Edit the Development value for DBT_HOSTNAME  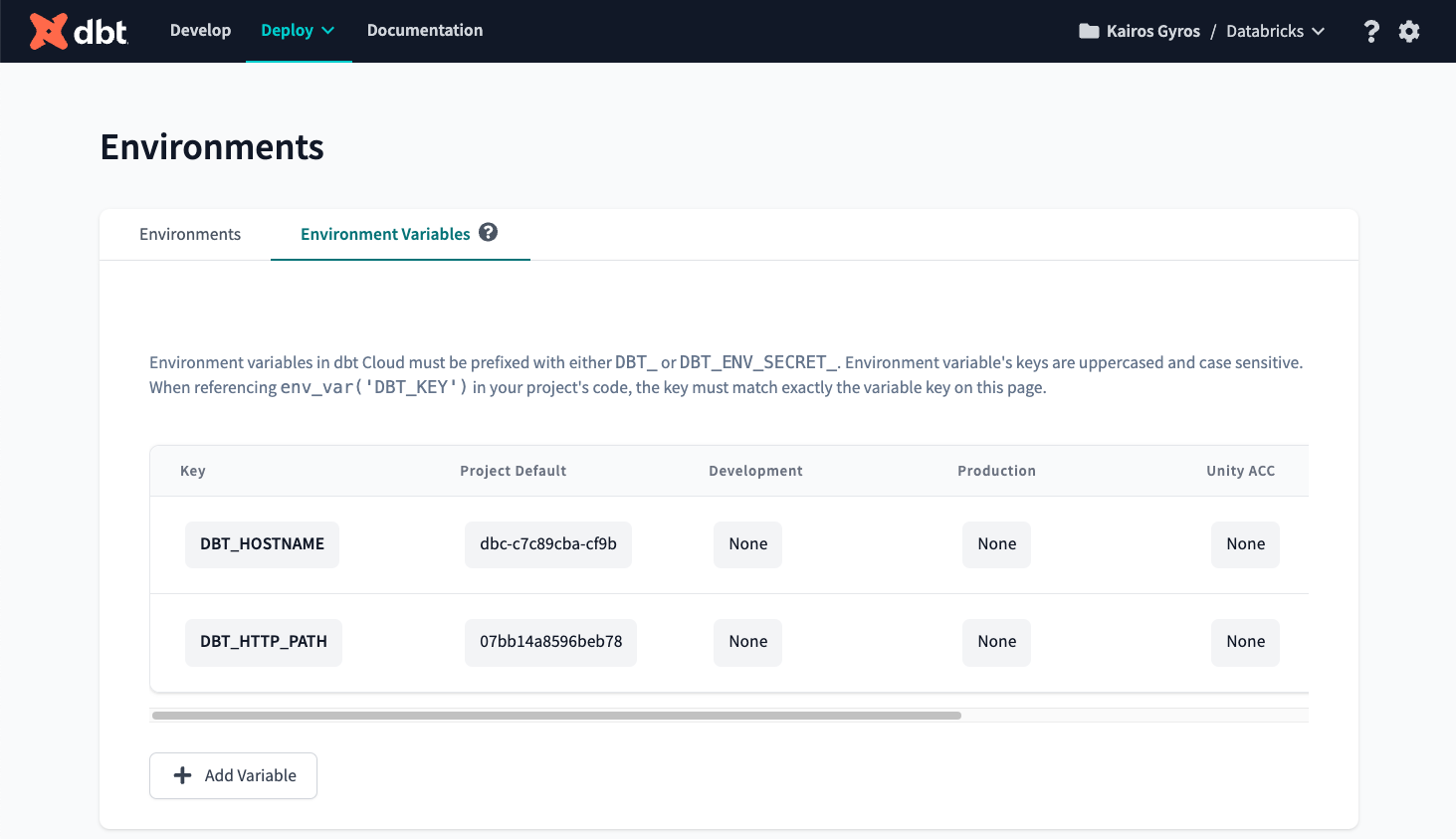pos(747,544)
